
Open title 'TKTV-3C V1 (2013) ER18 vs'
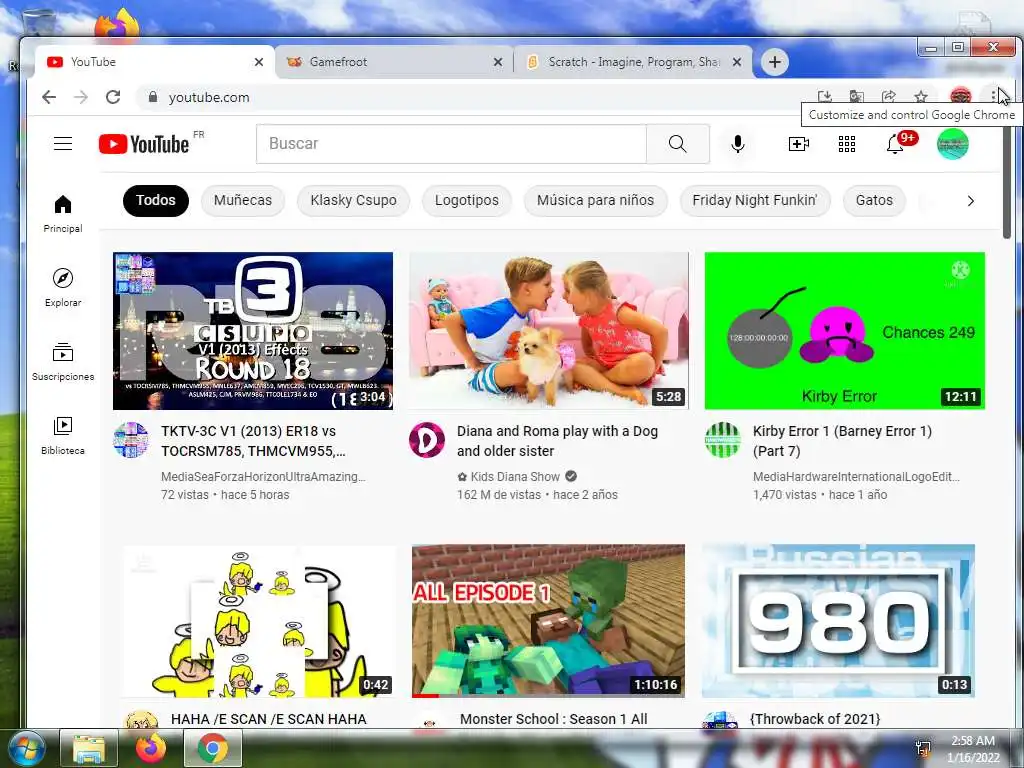(253, 441)
